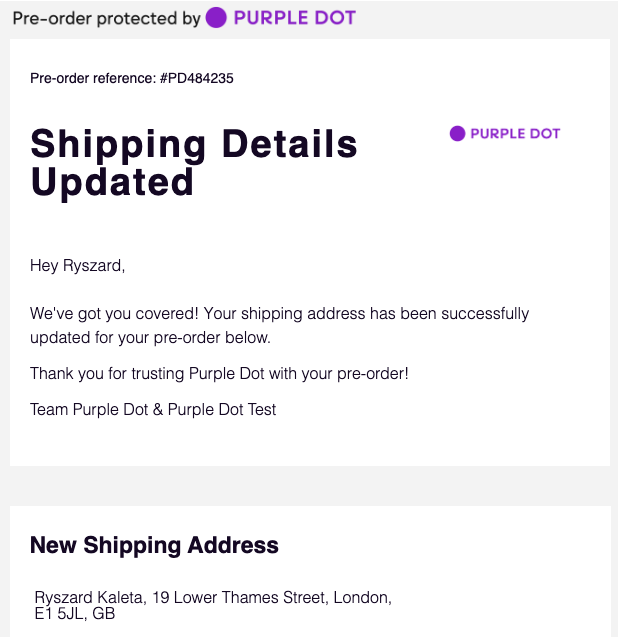Screen dimensions: 618x637
Task: Click the purple circle icon in the top banner
Action: 216,18
